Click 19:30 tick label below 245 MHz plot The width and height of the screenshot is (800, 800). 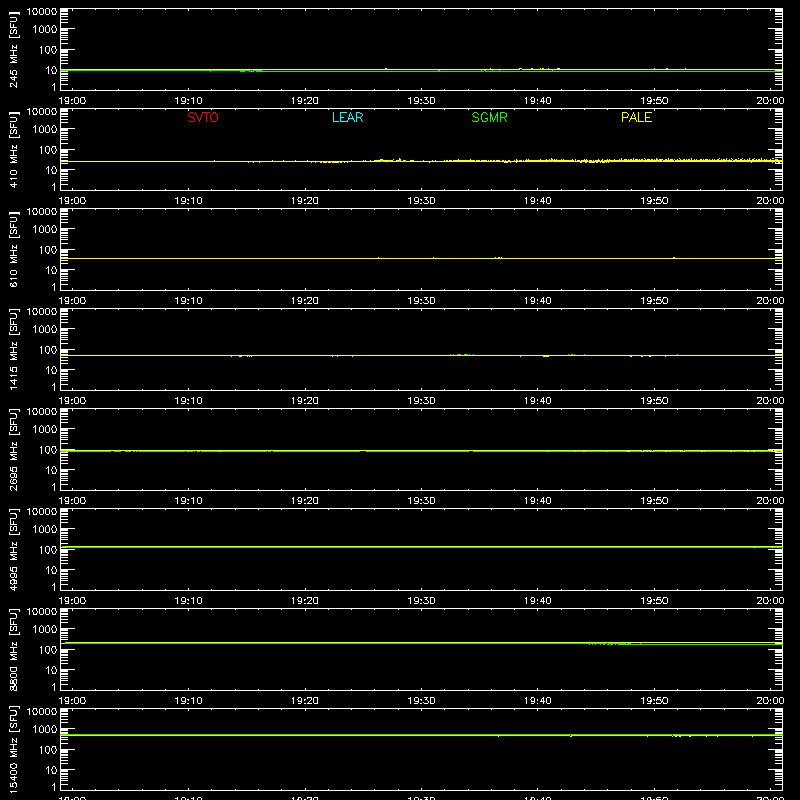pos(421,101)
